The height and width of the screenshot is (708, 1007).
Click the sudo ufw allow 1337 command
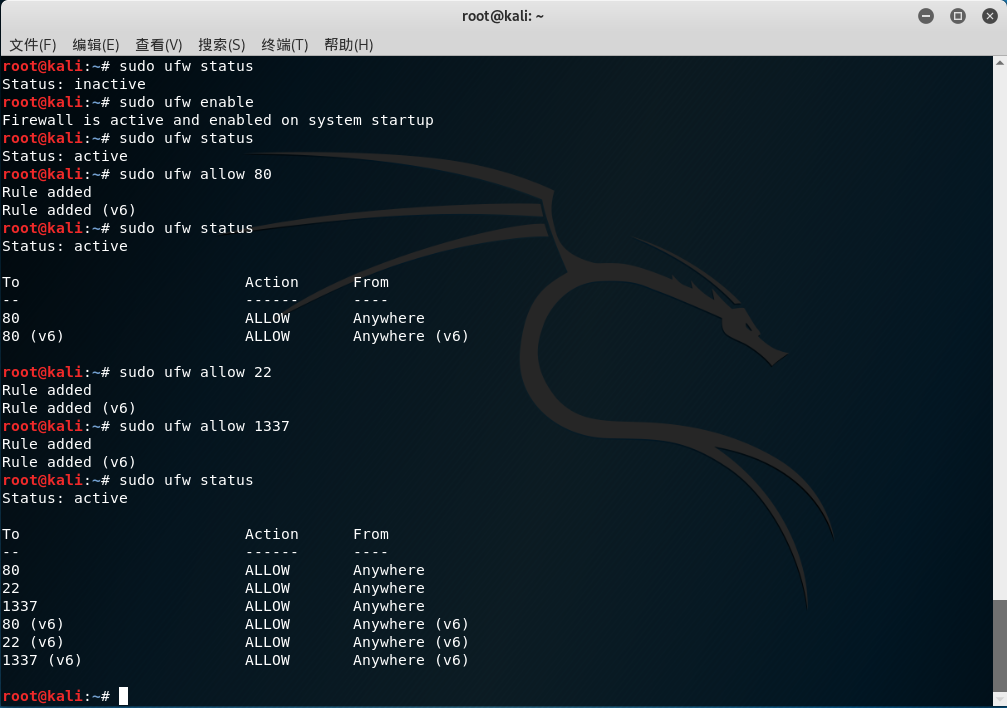pyautogui.click(x=206, y=426)
